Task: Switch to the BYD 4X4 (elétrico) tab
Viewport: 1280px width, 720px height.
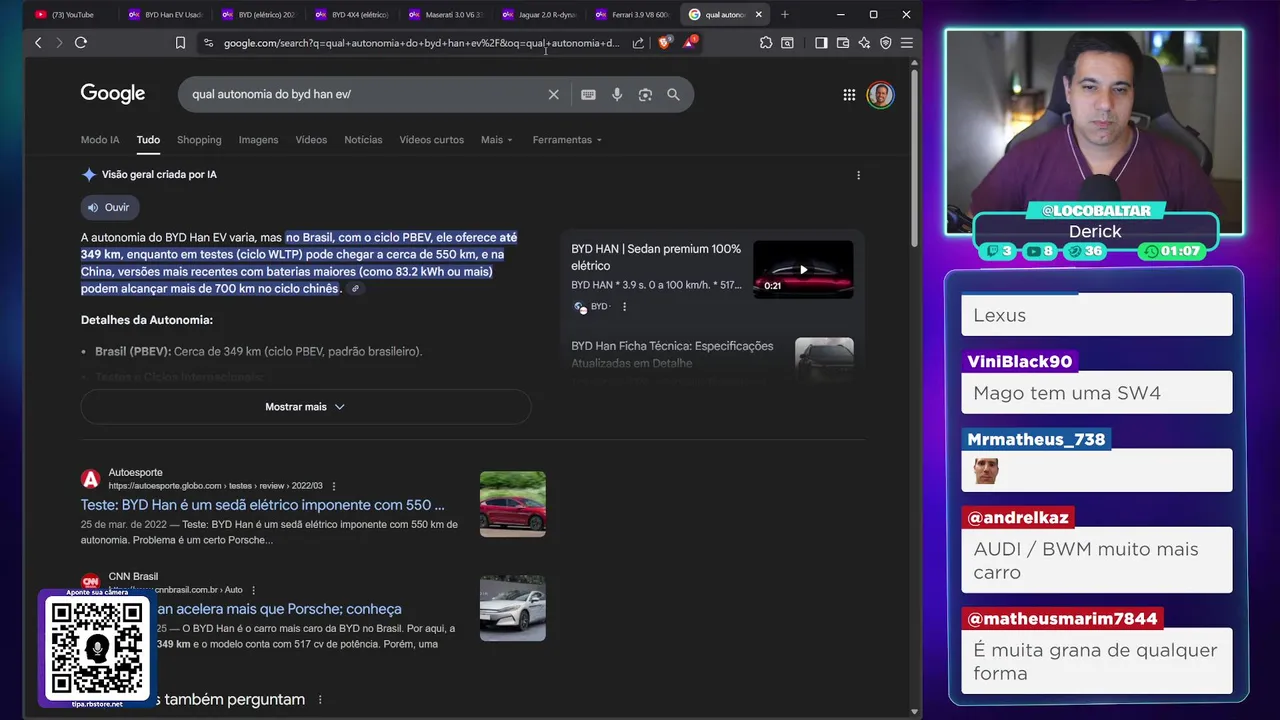Action: point(351,14)
